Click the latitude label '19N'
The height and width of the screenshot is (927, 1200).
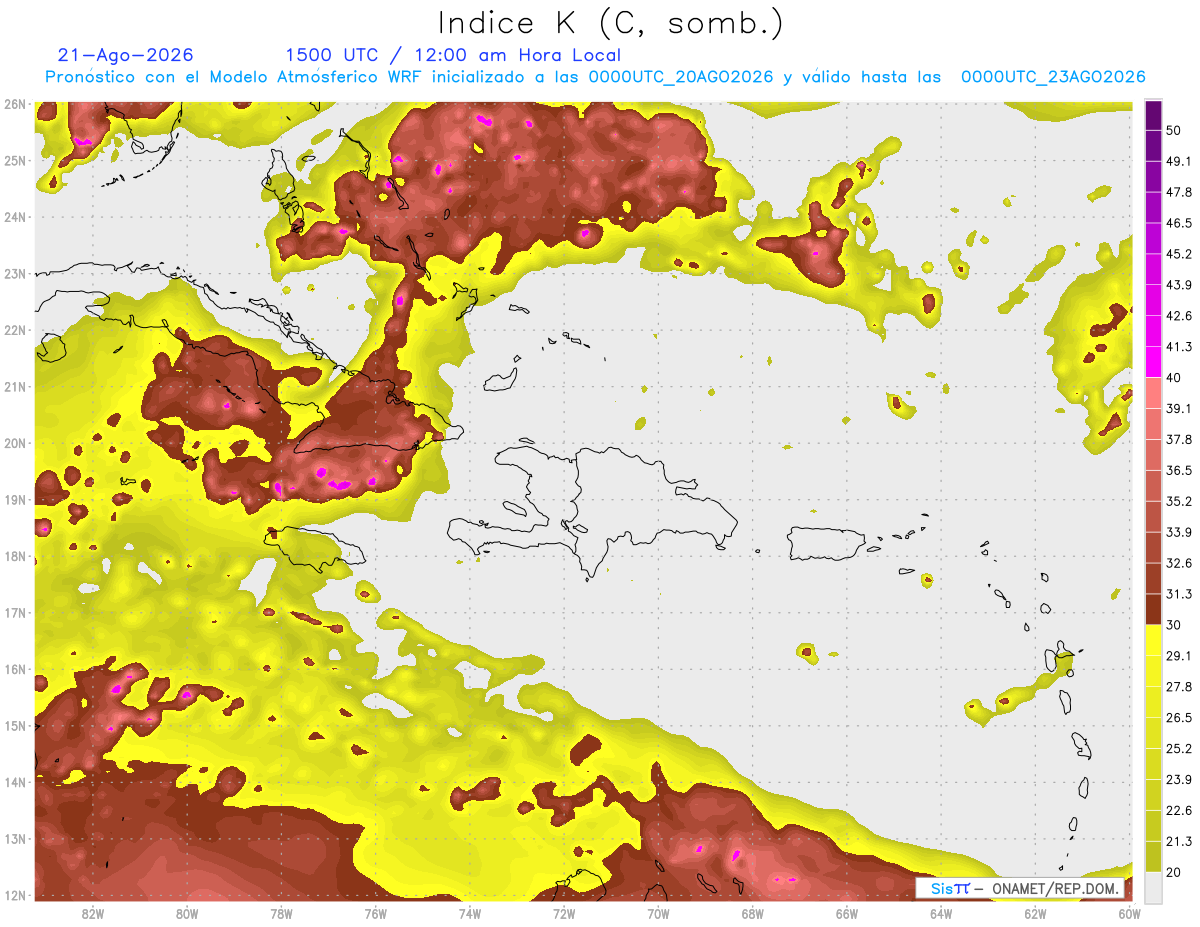pyautogui.click(x=15, y=499)
